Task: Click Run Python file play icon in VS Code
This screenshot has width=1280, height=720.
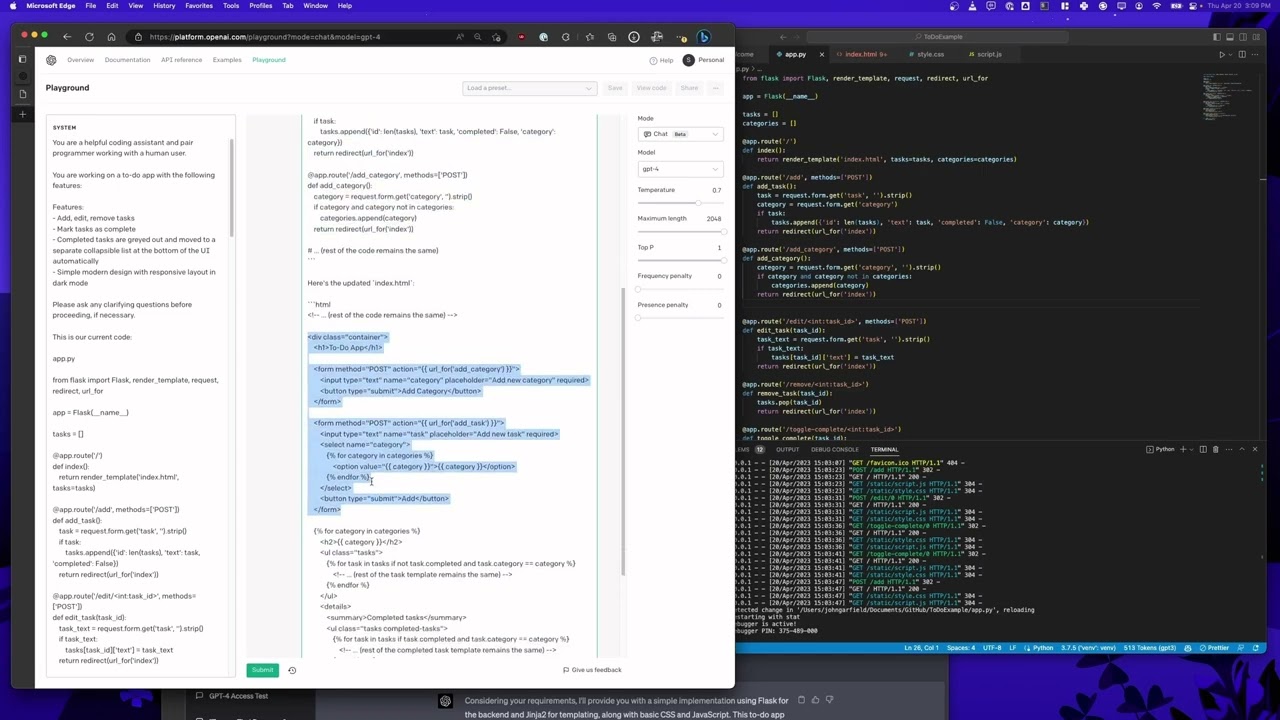Action: point(1221,54)
